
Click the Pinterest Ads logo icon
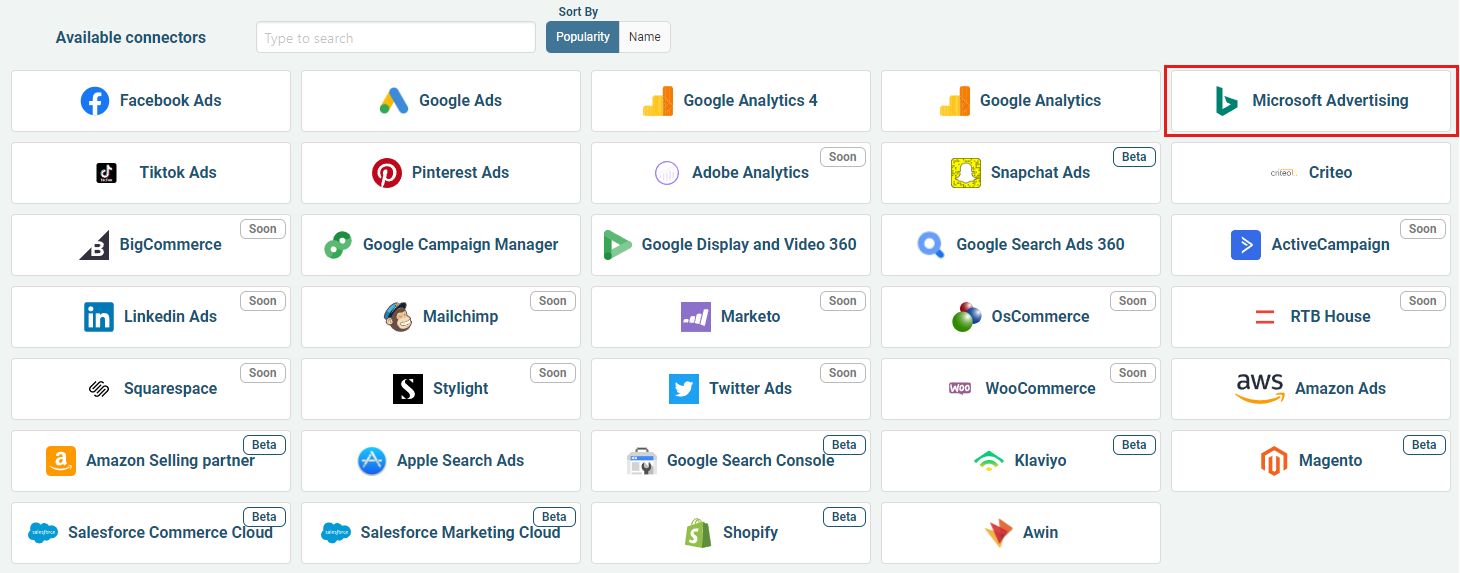click(x=387, y=173)
